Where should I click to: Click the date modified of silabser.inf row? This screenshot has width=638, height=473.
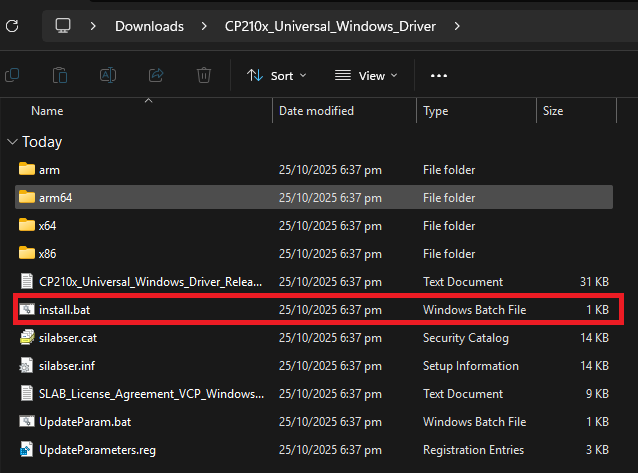coord(330,366)
